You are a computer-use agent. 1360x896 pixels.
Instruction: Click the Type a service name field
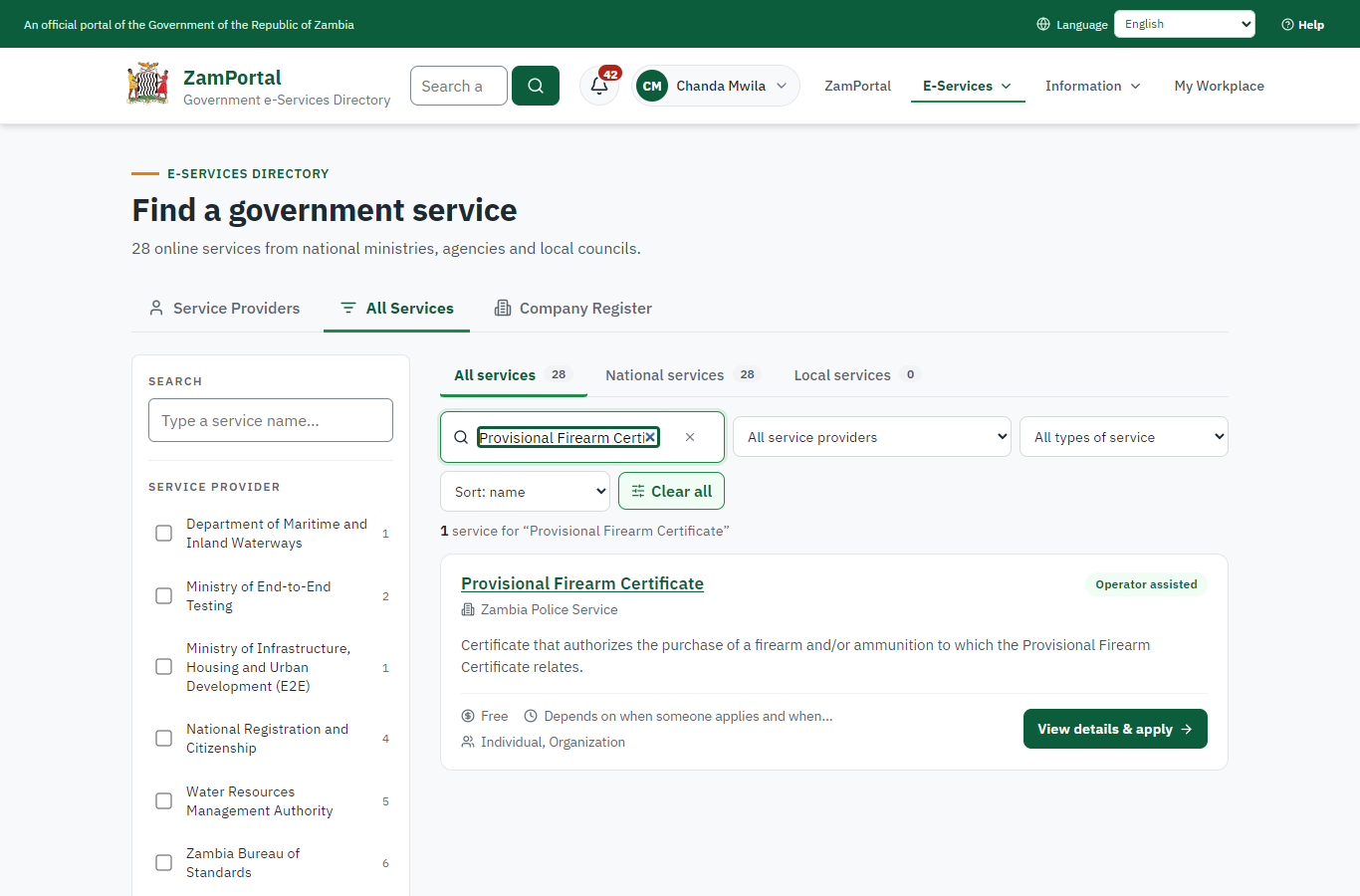271,420
